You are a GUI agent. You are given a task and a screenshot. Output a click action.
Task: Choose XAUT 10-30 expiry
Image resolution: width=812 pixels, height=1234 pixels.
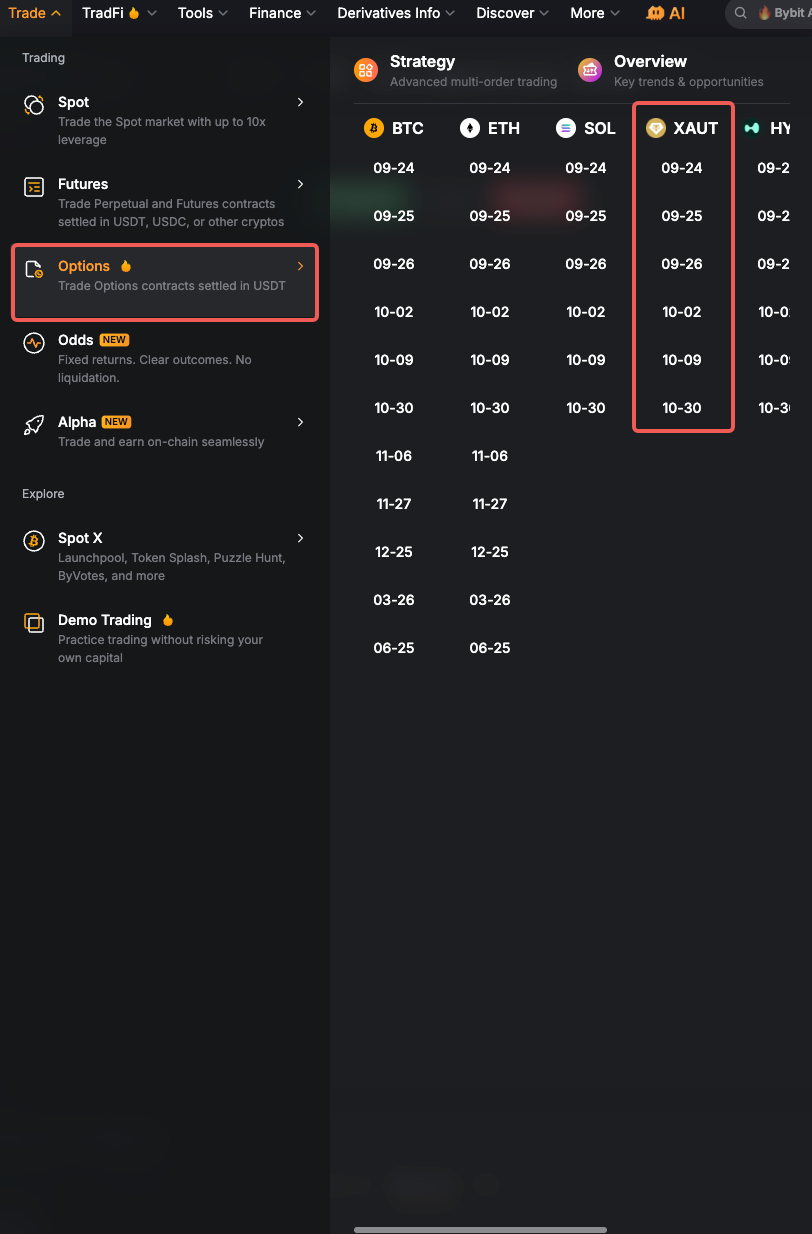click(x=682, y=408)
